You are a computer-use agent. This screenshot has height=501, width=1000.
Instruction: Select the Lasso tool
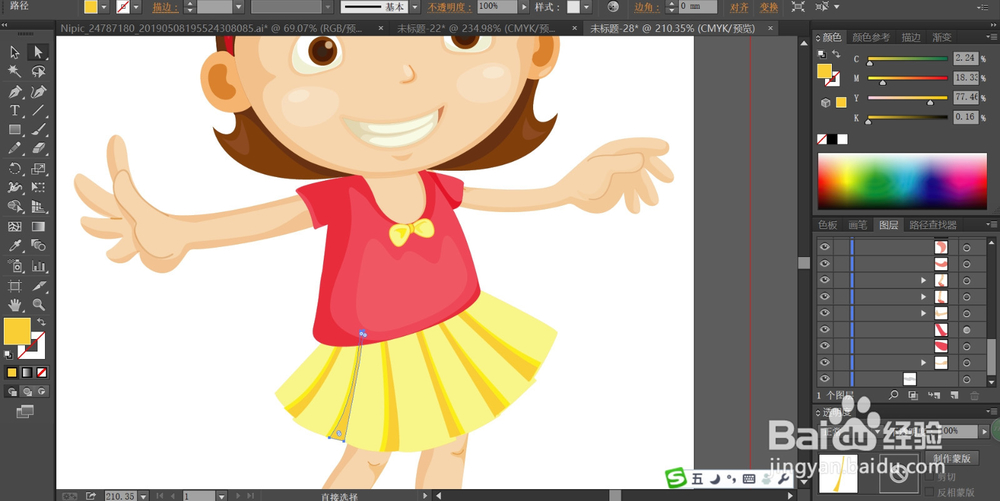pos(38,71)
